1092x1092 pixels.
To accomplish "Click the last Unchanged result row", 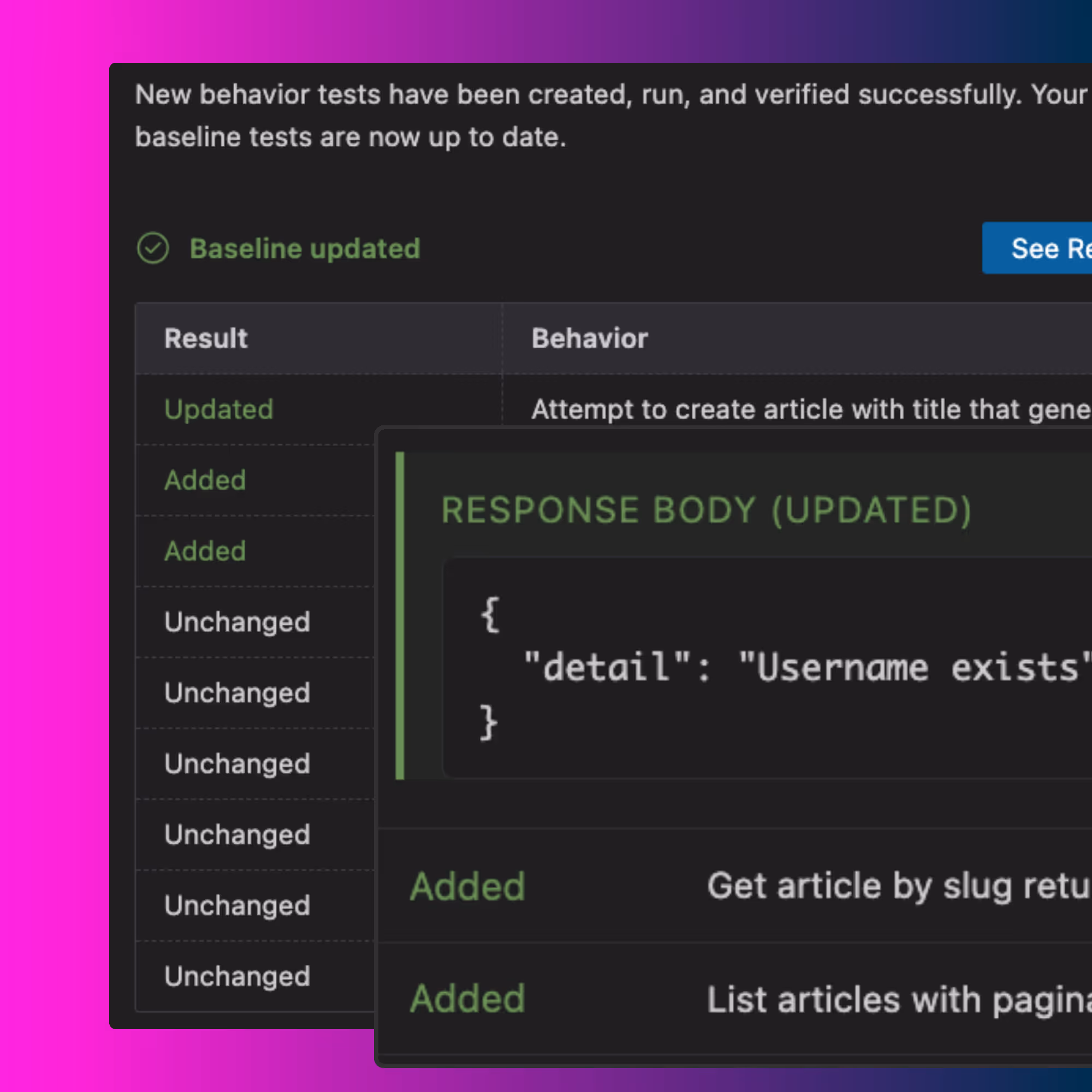I will click(x=237, y=977).
